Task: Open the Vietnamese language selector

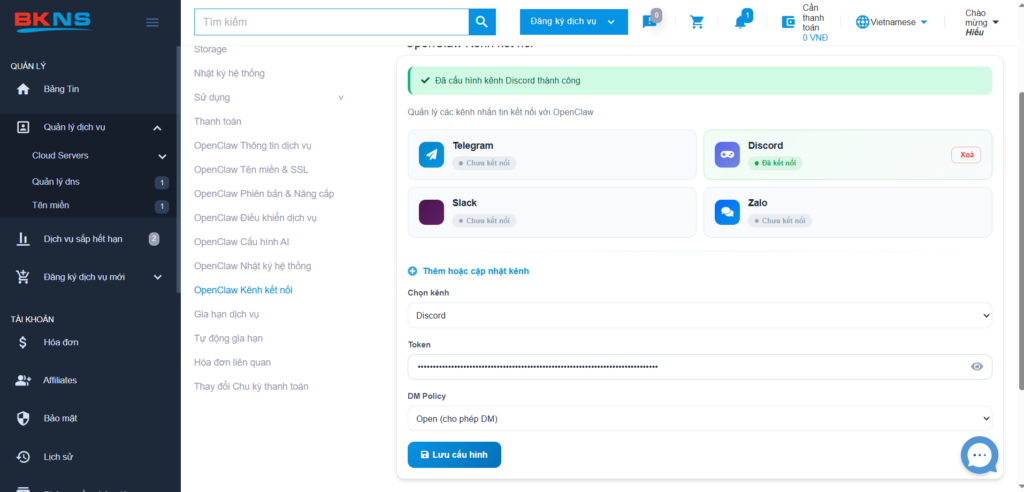Action: pyautogui.click(x=892, y=22)
